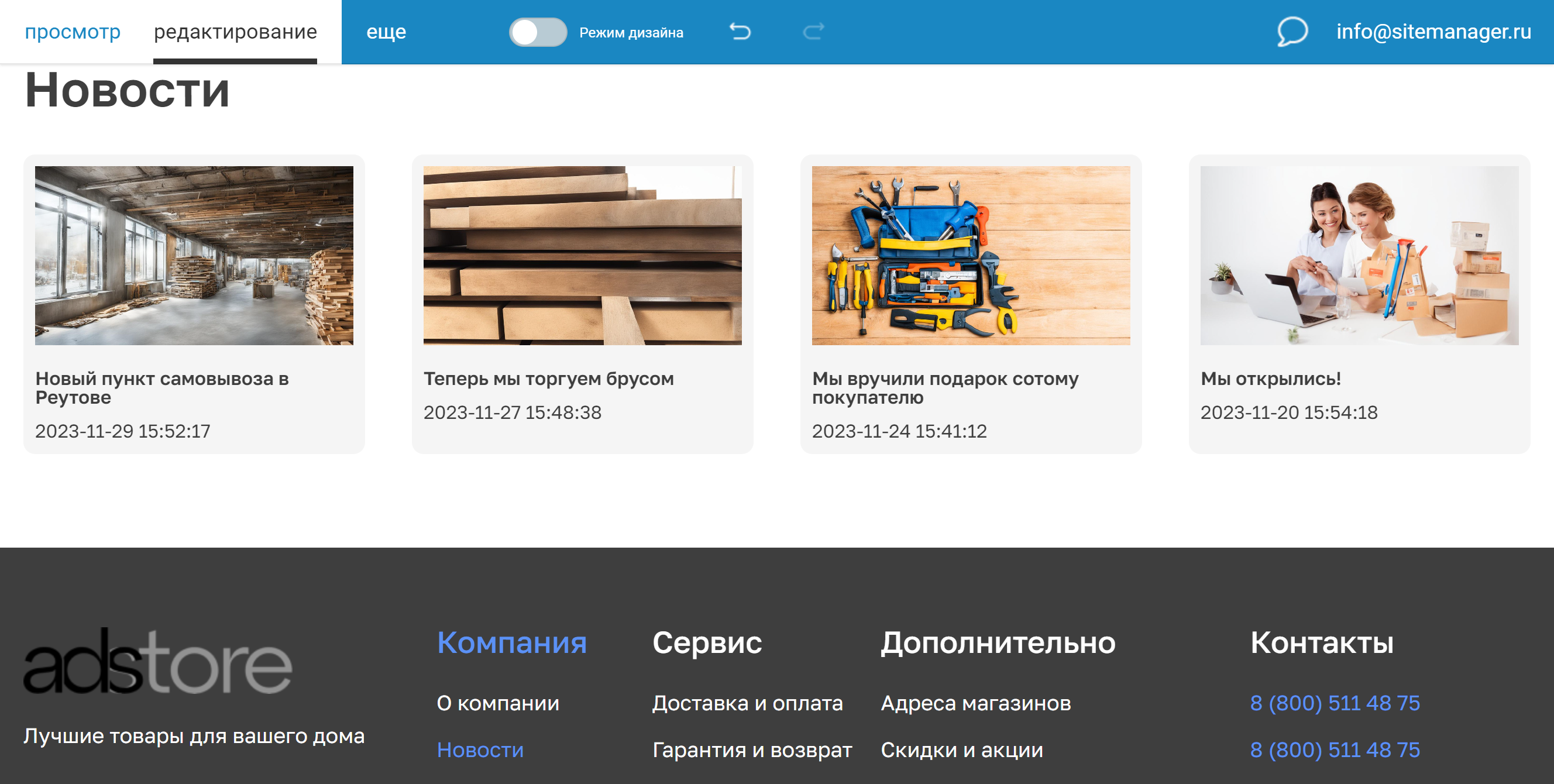Image resolution: width=1554 pixels, height=784 pixels.
Task: Click the info@sitemanager.ru email address
Action: (x=1433, y=32)
